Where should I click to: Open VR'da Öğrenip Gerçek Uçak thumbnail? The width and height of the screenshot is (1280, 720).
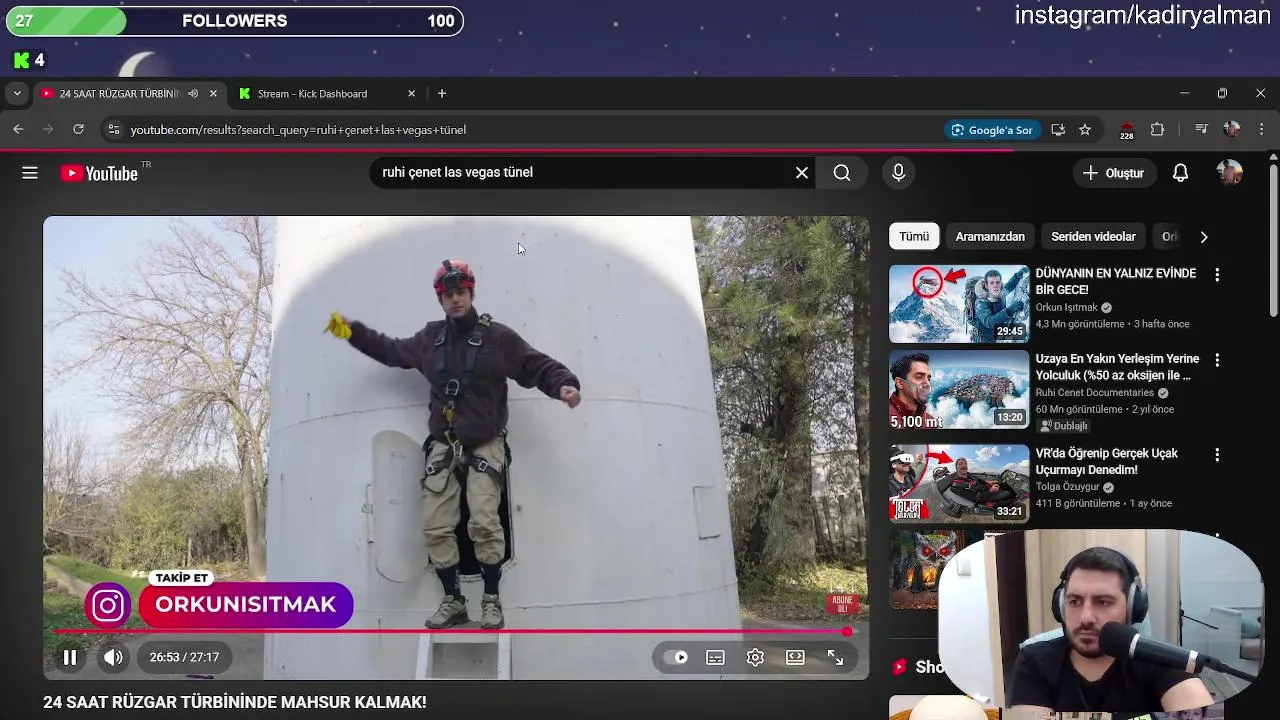[x=959, y=484]
